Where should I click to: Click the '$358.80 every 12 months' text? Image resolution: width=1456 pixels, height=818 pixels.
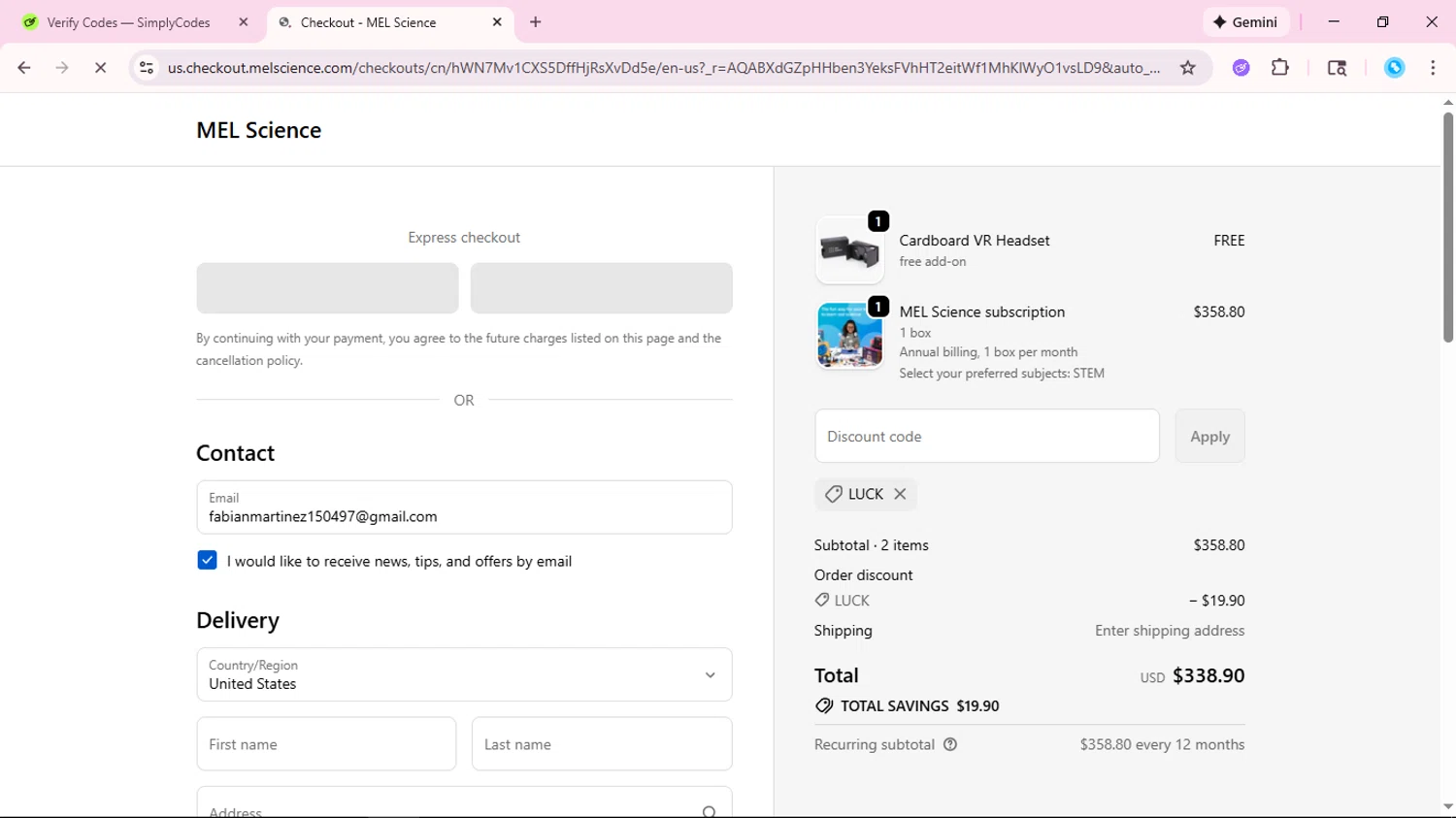coord(1162,744)
